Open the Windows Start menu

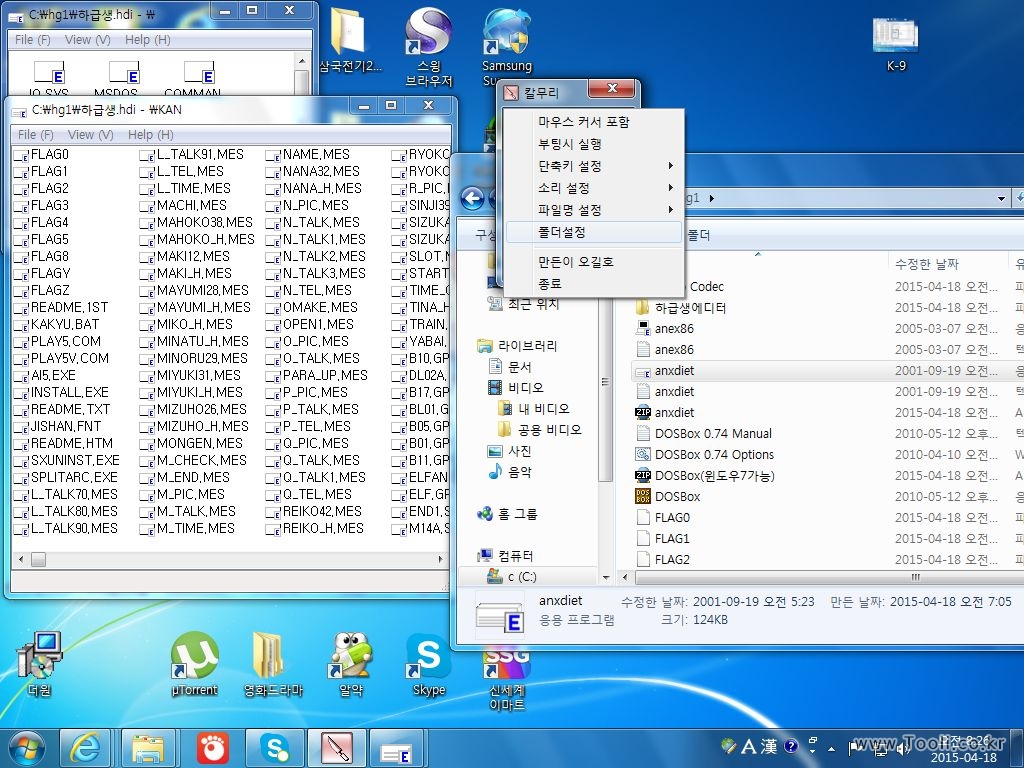coord(26,748)
